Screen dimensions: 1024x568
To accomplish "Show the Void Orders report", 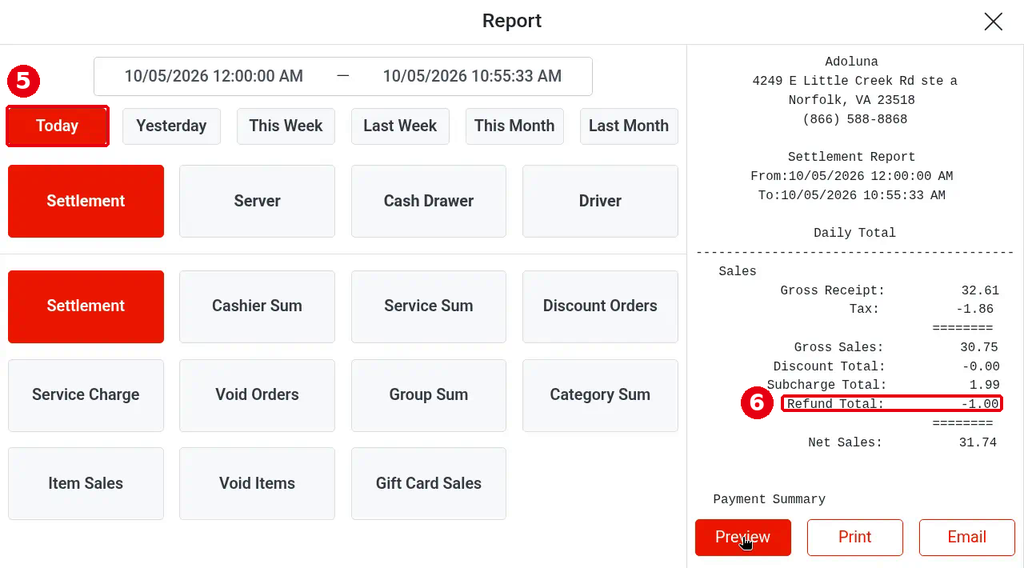I will tap(257, 395).
